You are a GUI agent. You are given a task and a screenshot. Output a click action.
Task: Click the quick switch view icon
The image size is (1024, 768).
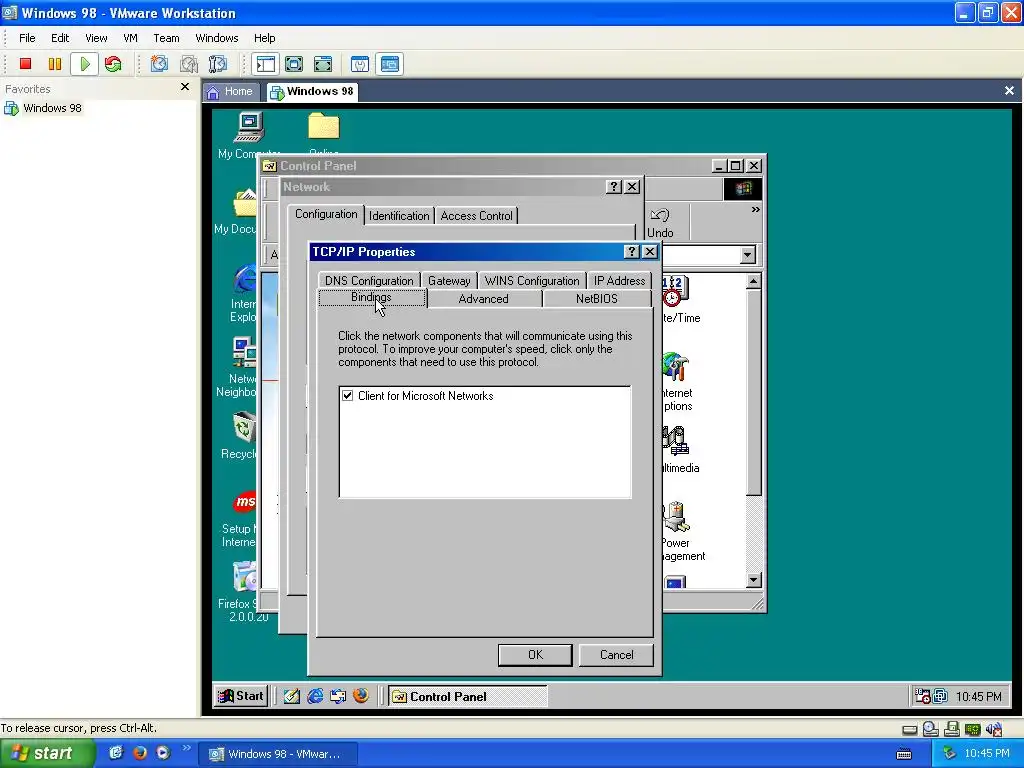(294, 64)
